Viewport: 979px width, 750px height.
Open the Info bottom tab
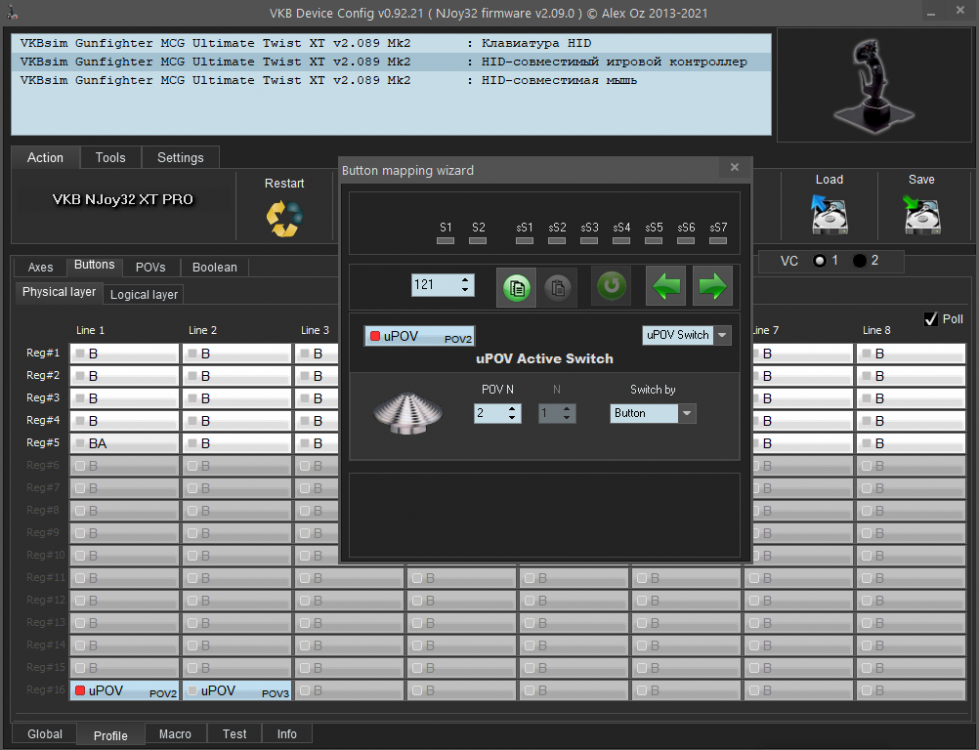coord(287,734)
